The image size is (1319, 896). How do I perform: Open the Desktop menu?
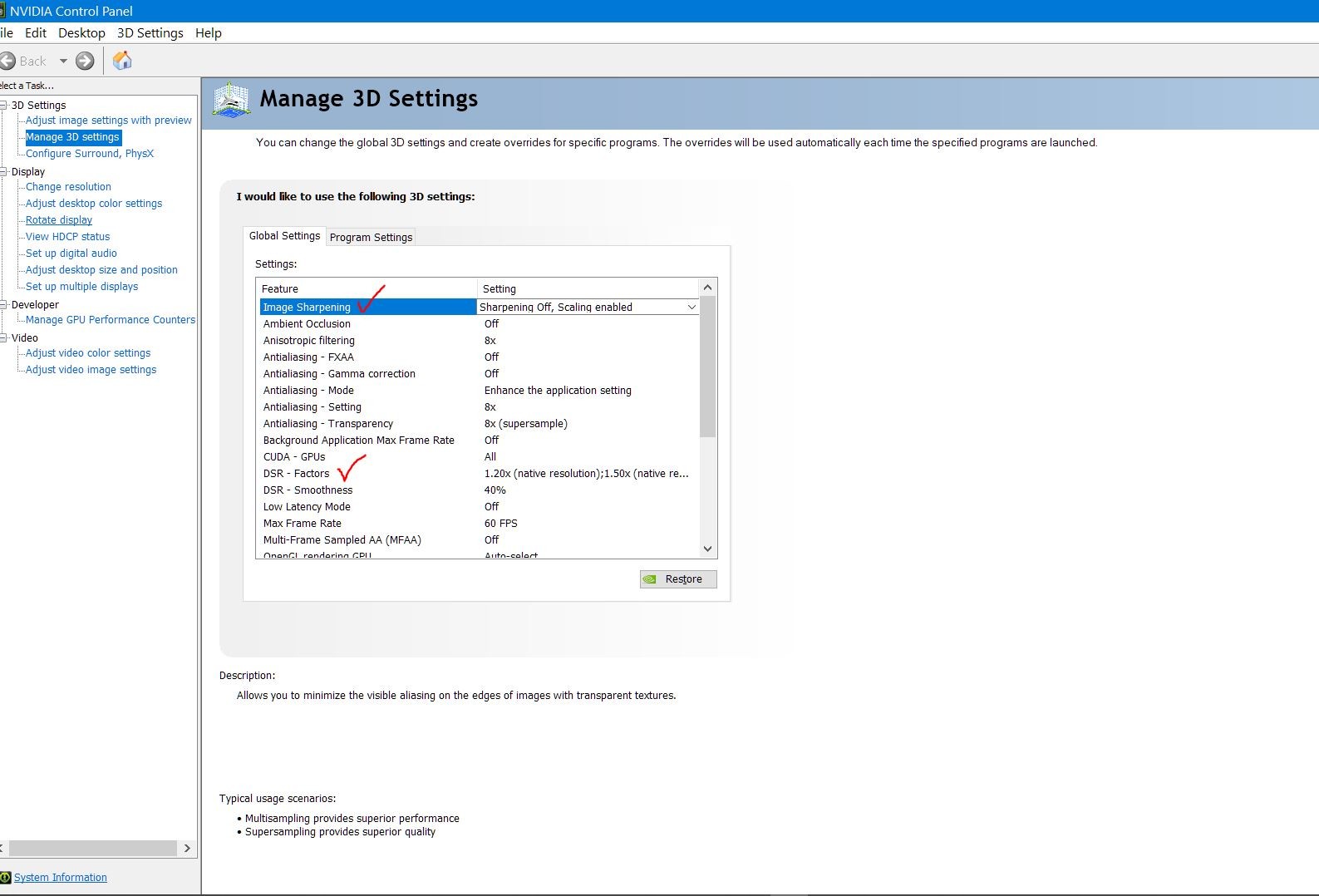[81, 33]
